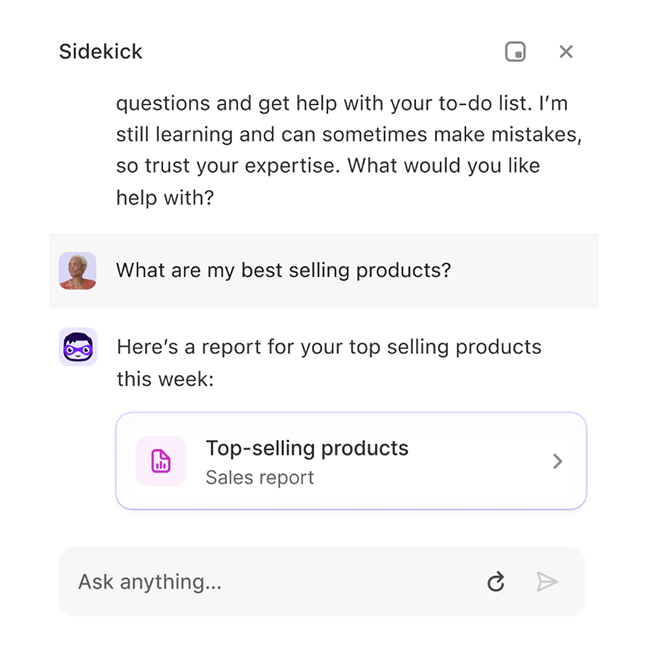Image resolution: width=645 pixels, height=648 pixels.
Task: Click the Sidekick panel title
Action: (101, 52)
